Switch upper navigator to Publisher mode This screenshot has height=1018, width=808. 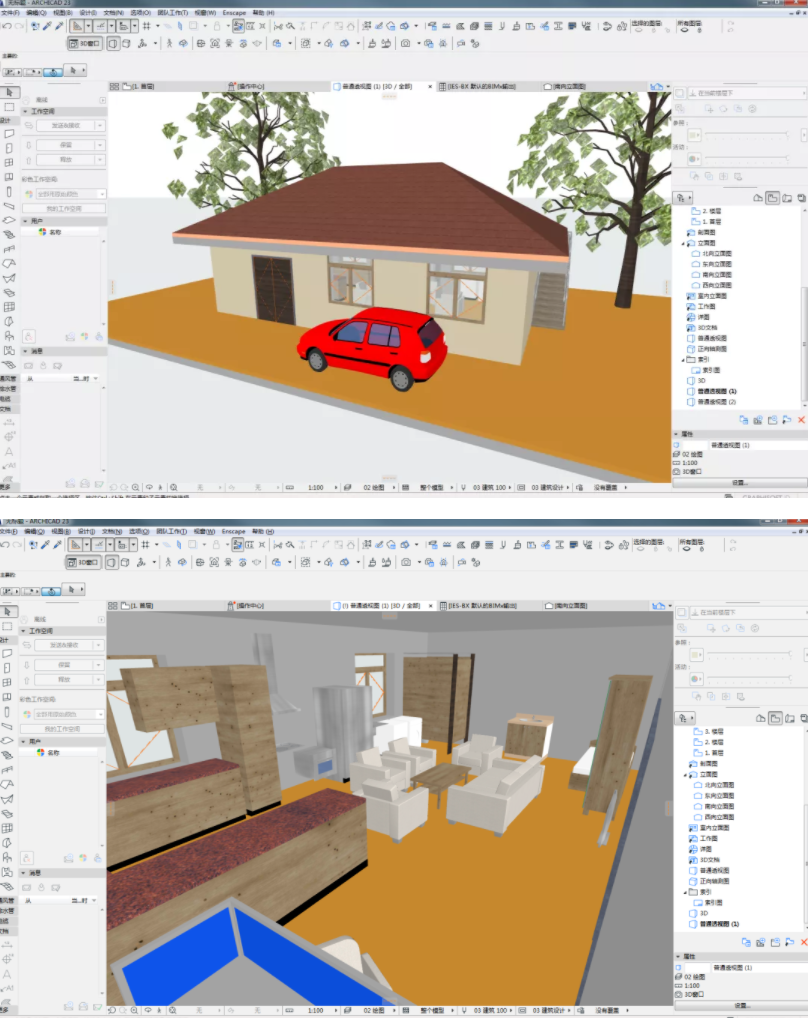802,197
